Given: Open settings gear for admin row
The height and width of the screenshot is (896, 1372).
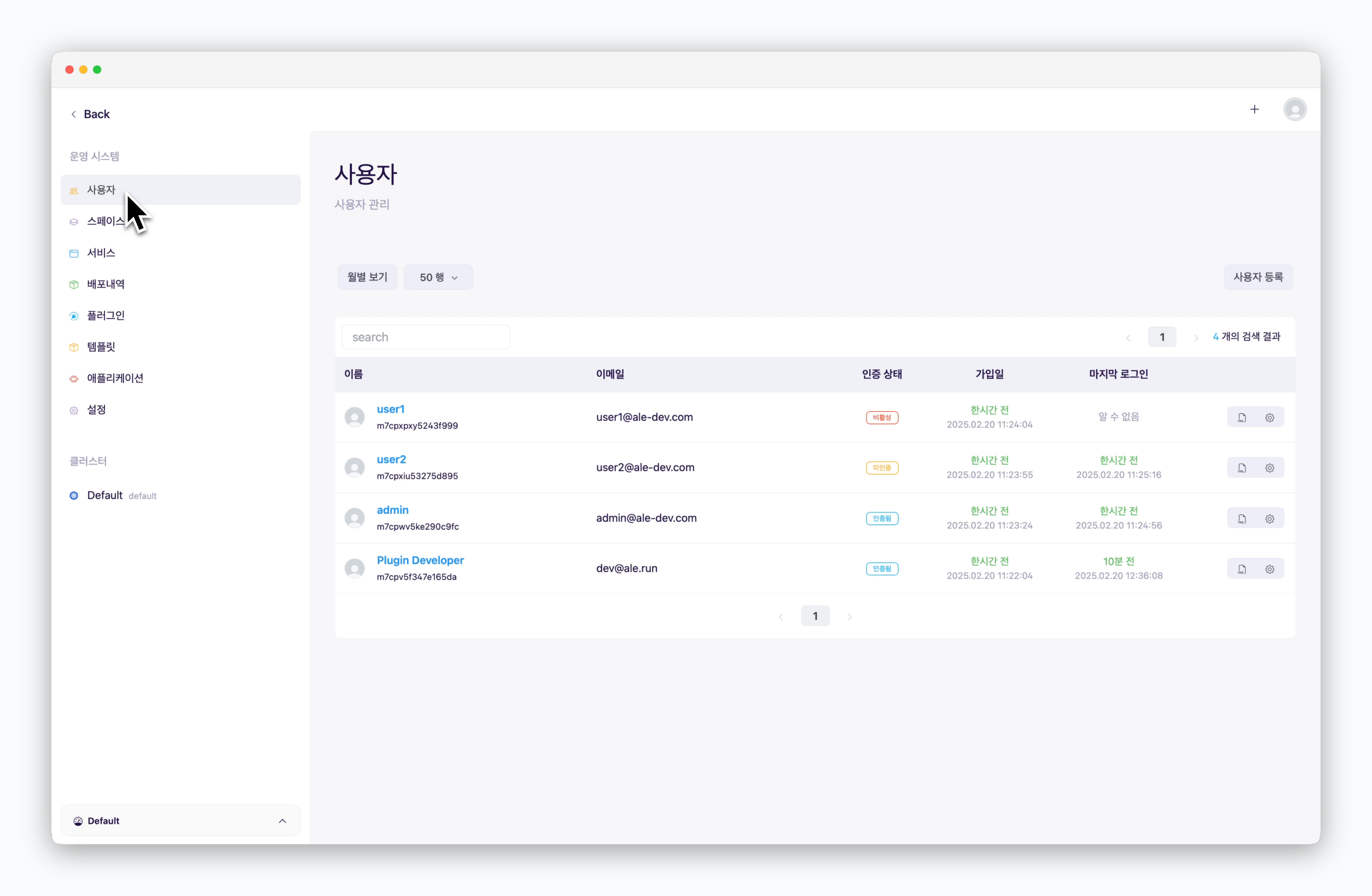Looking at the screenshot, I should click(1270, 519).
